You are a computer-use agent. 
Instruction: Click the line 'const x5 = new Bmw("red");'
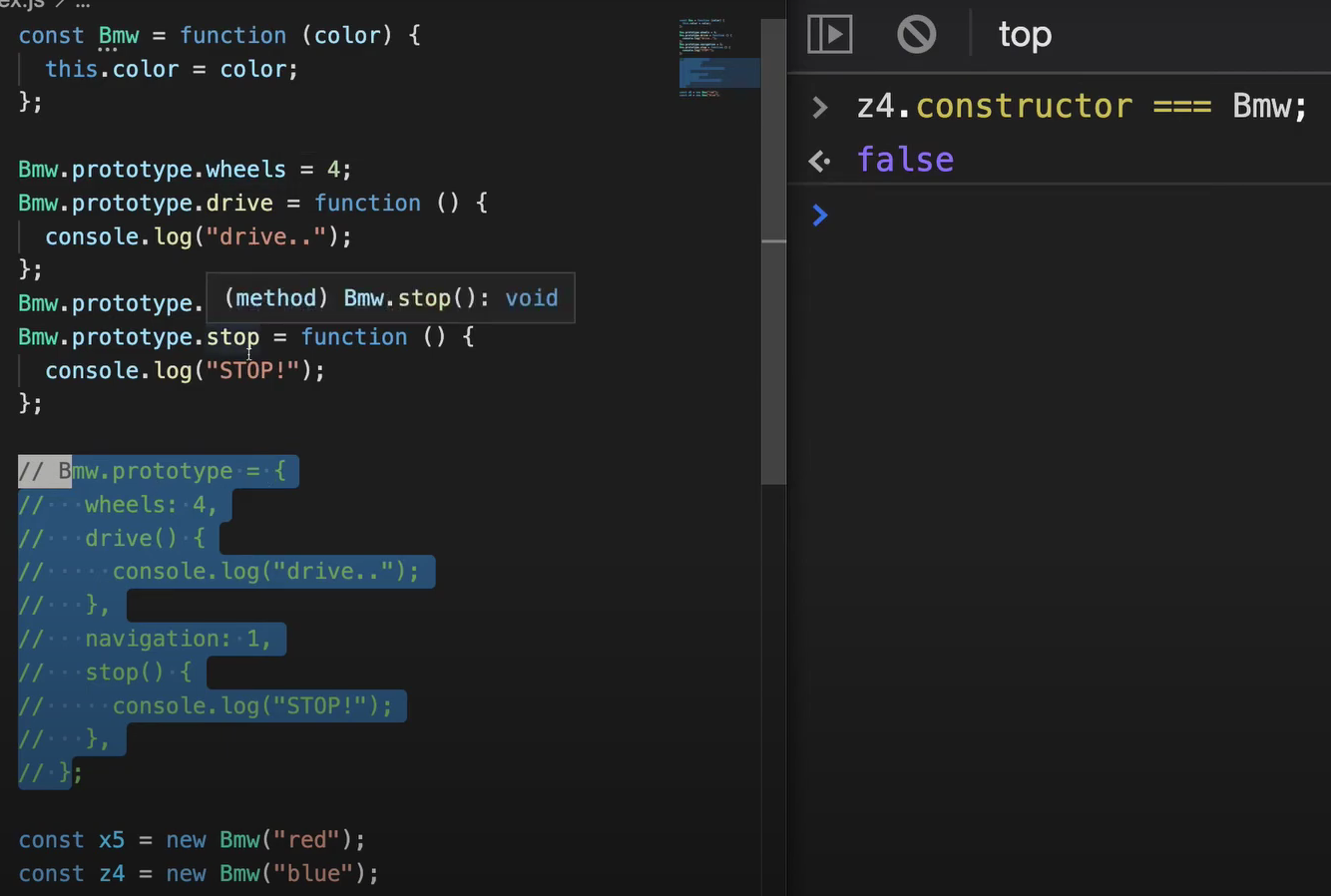(x=192, y=840)
